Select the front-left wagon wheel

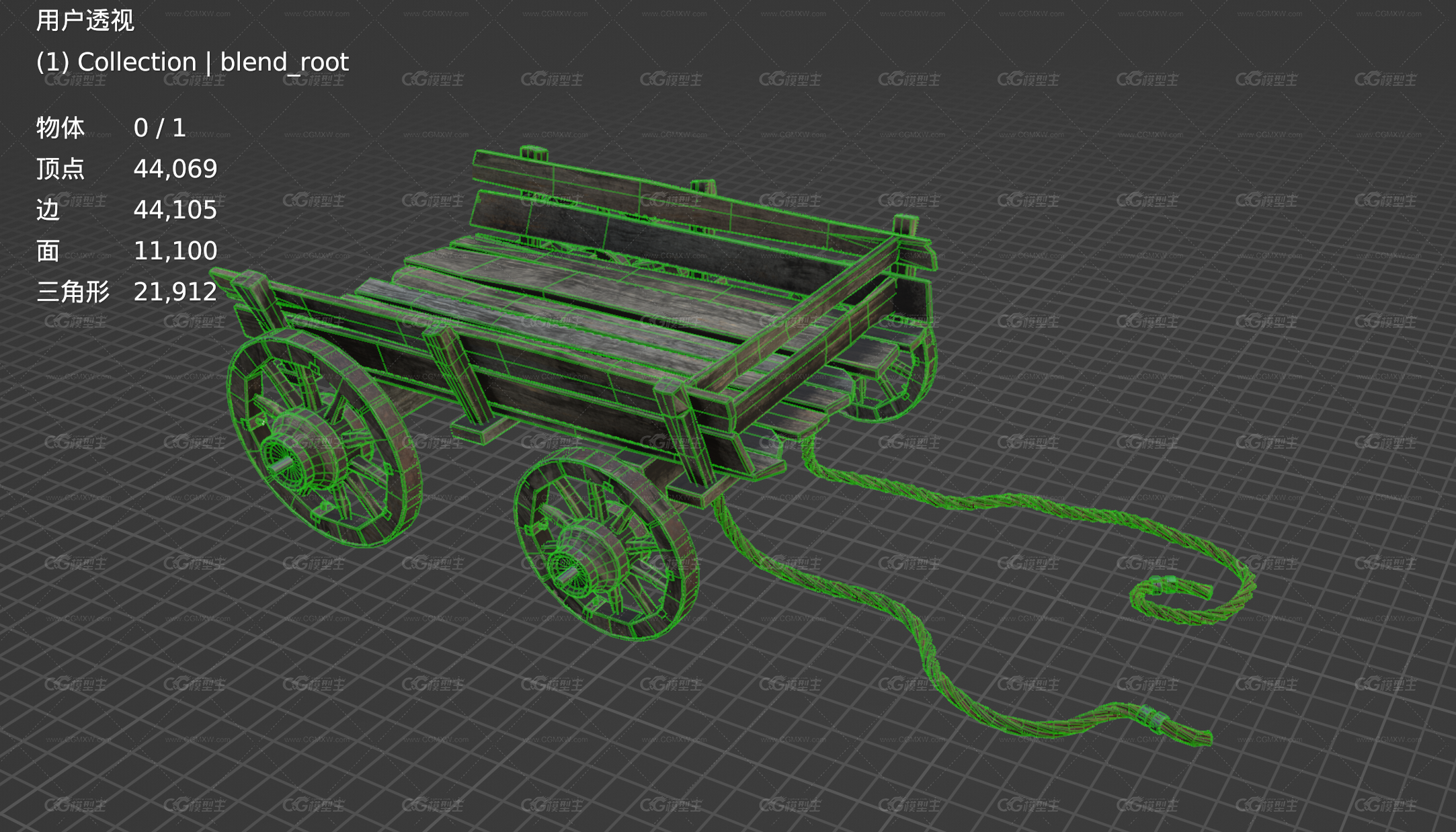tap(323, 437)
